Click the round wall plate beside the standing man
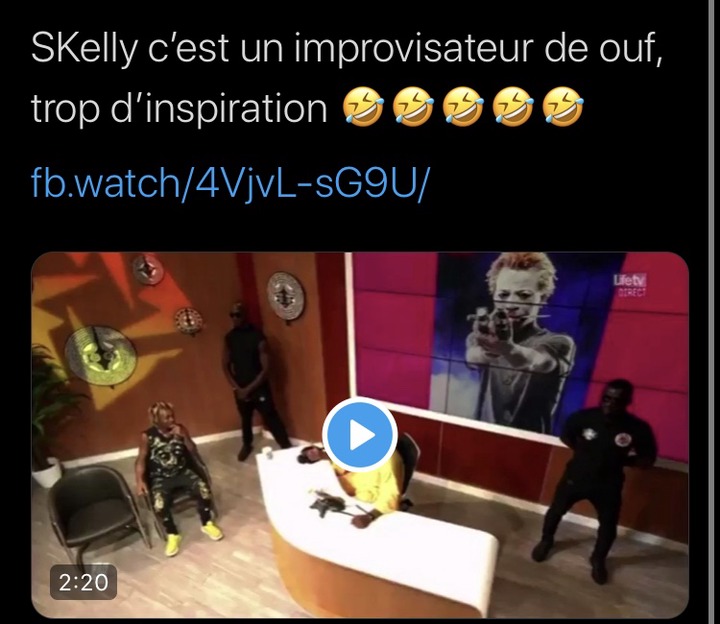Screen dimensions: 720x624 tap(286, 296)
